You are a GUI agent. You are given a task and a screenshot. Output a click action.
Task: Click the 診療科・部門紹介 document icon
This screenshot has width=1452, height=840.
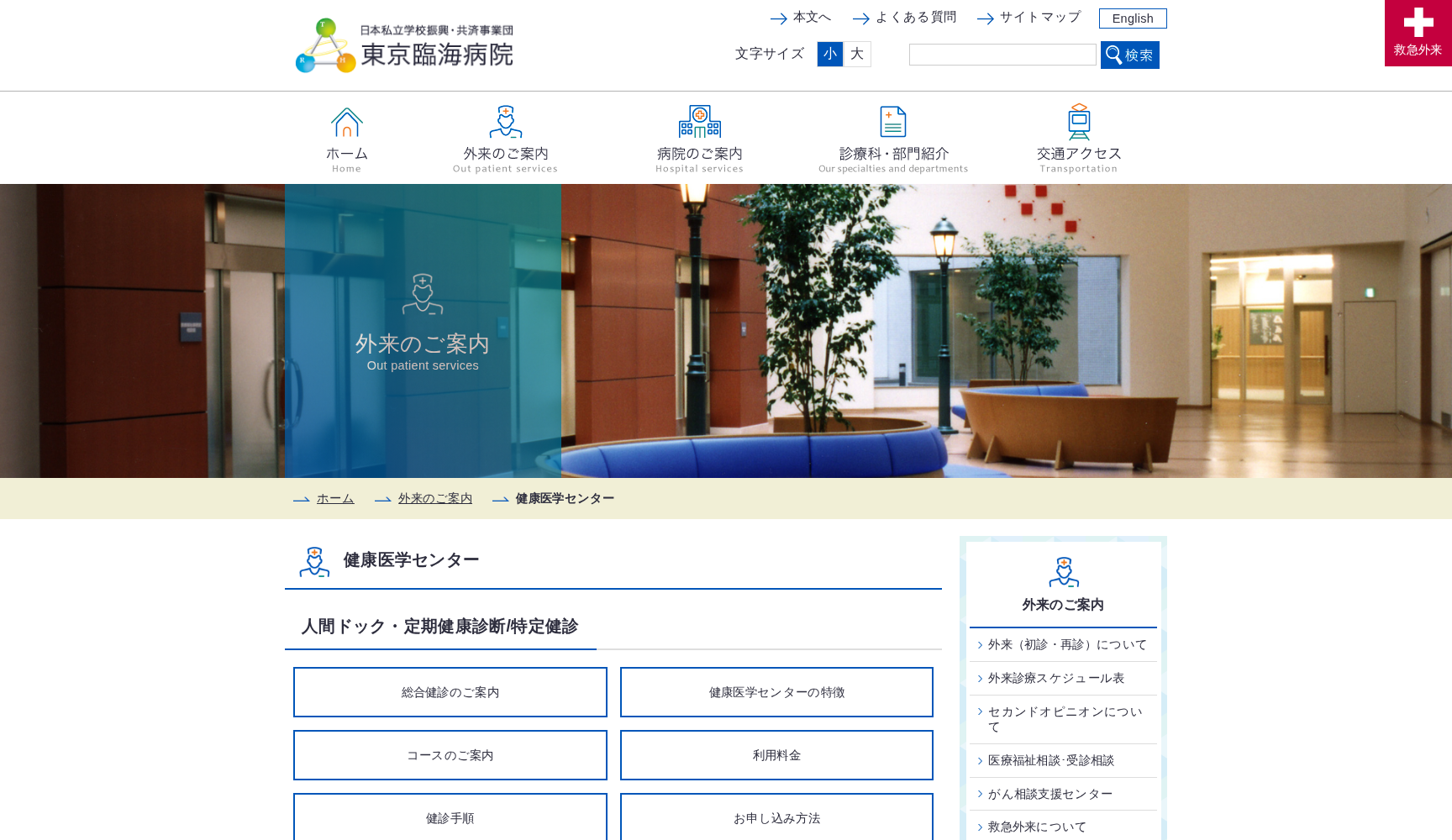pos(892,123)
